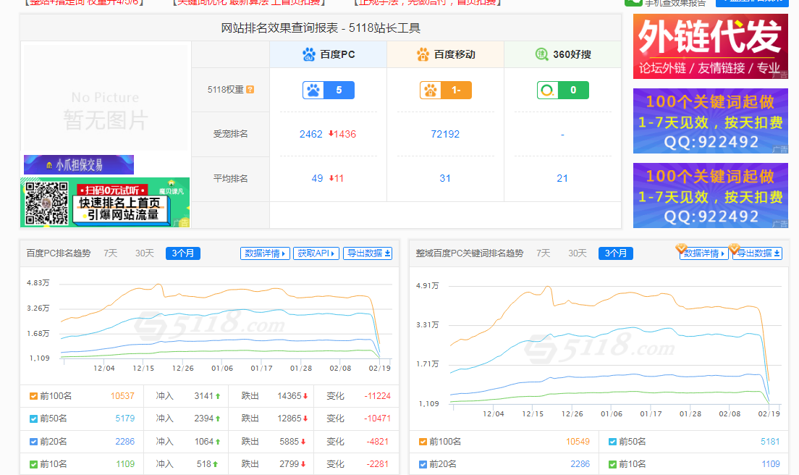
Task: Click the blue Baidu PC weight badge 5
Action: click(328, 90)
